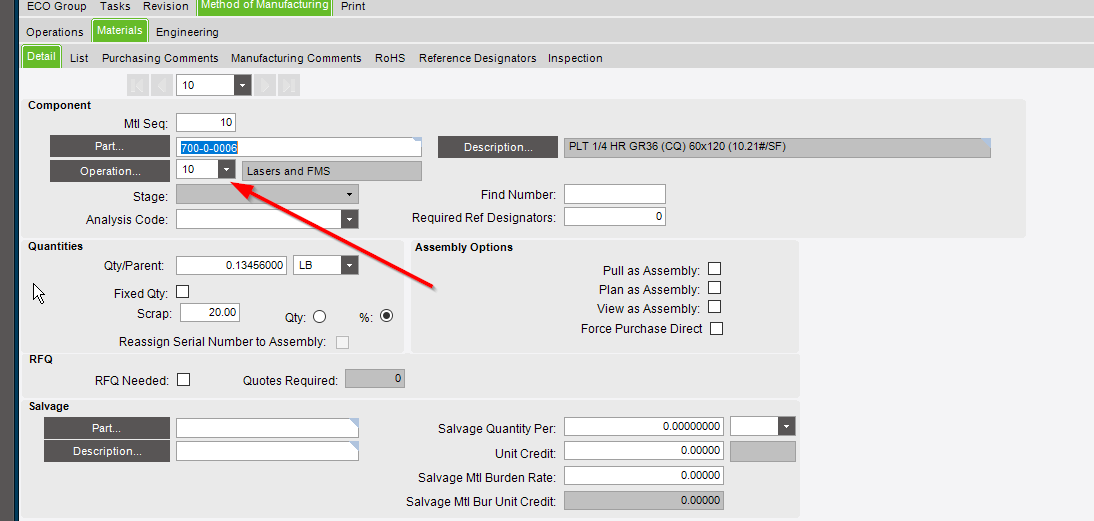The width and height of the screenshot is (1094, 521).
Task: Click Salvage Mtl Burden Rate field
Action: tap(644, 476)
